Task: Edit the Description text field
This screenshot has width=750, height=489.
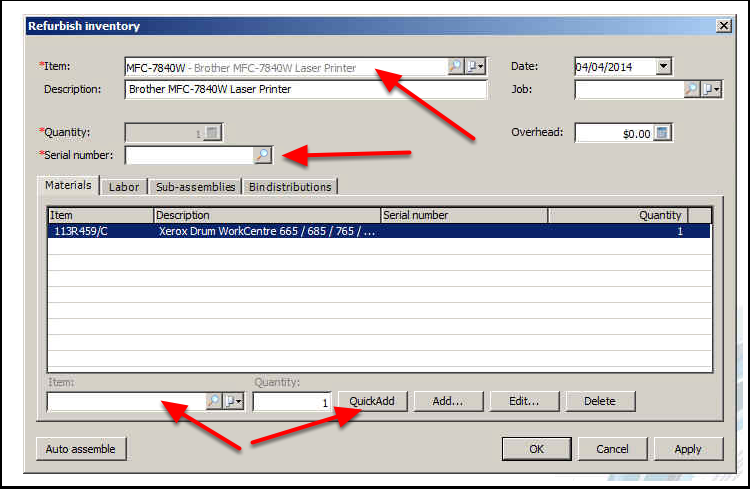Action: 306,89
